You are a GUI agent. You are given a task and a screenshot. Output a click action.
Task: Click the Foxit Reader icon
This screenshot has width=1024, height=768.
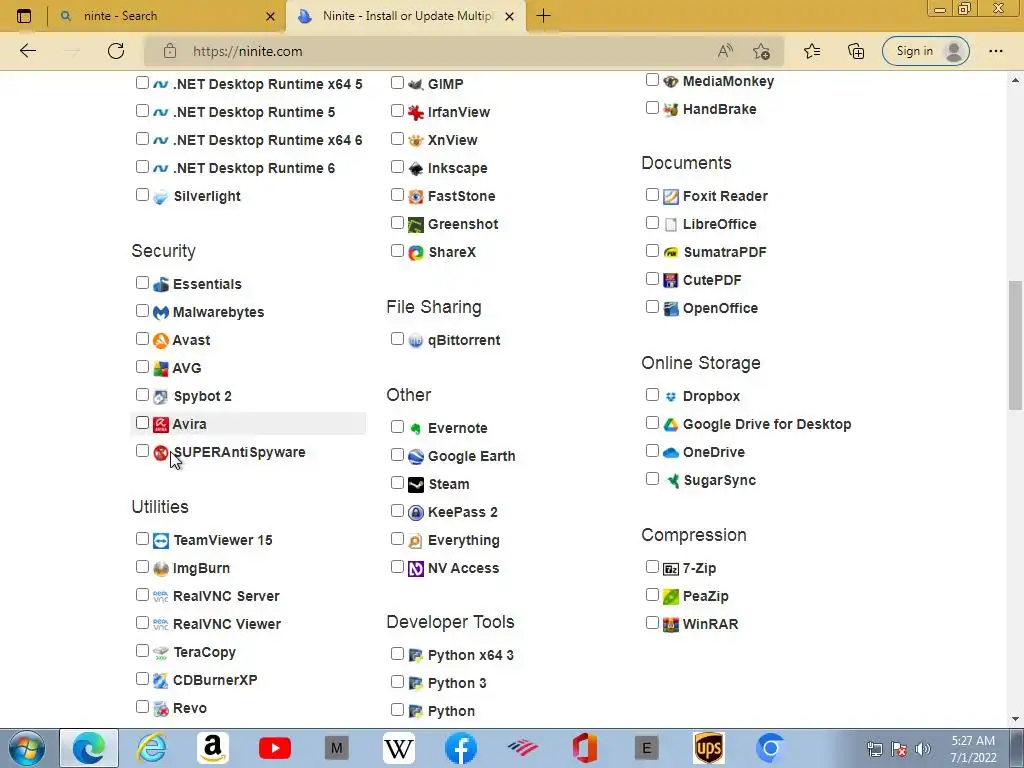click(671, 197)
